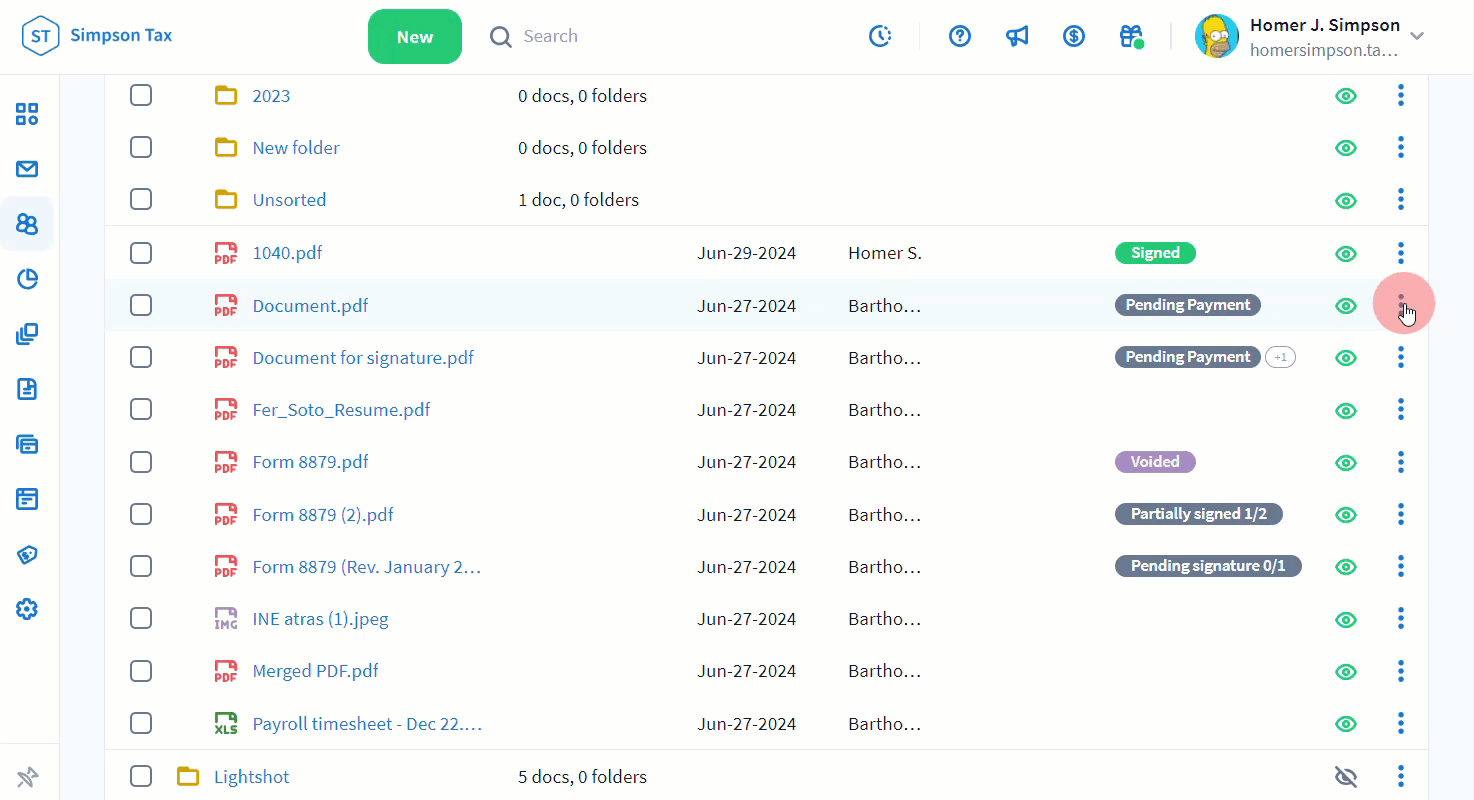Open three-dot menu for 2023 folder
1474x800 pixels.
tap(1400, 96)
